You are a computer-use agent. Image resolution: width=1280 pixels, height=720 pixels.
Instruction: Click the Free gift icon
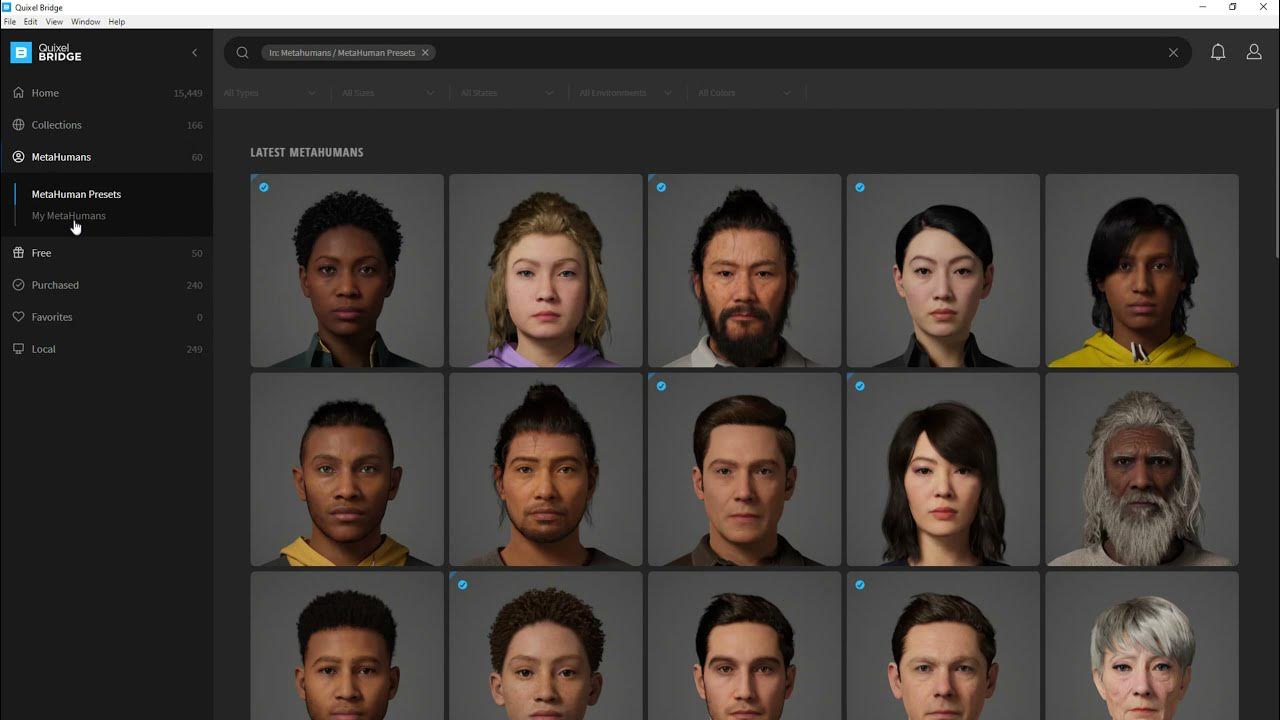pyautogui.click(x=19, y=253)
